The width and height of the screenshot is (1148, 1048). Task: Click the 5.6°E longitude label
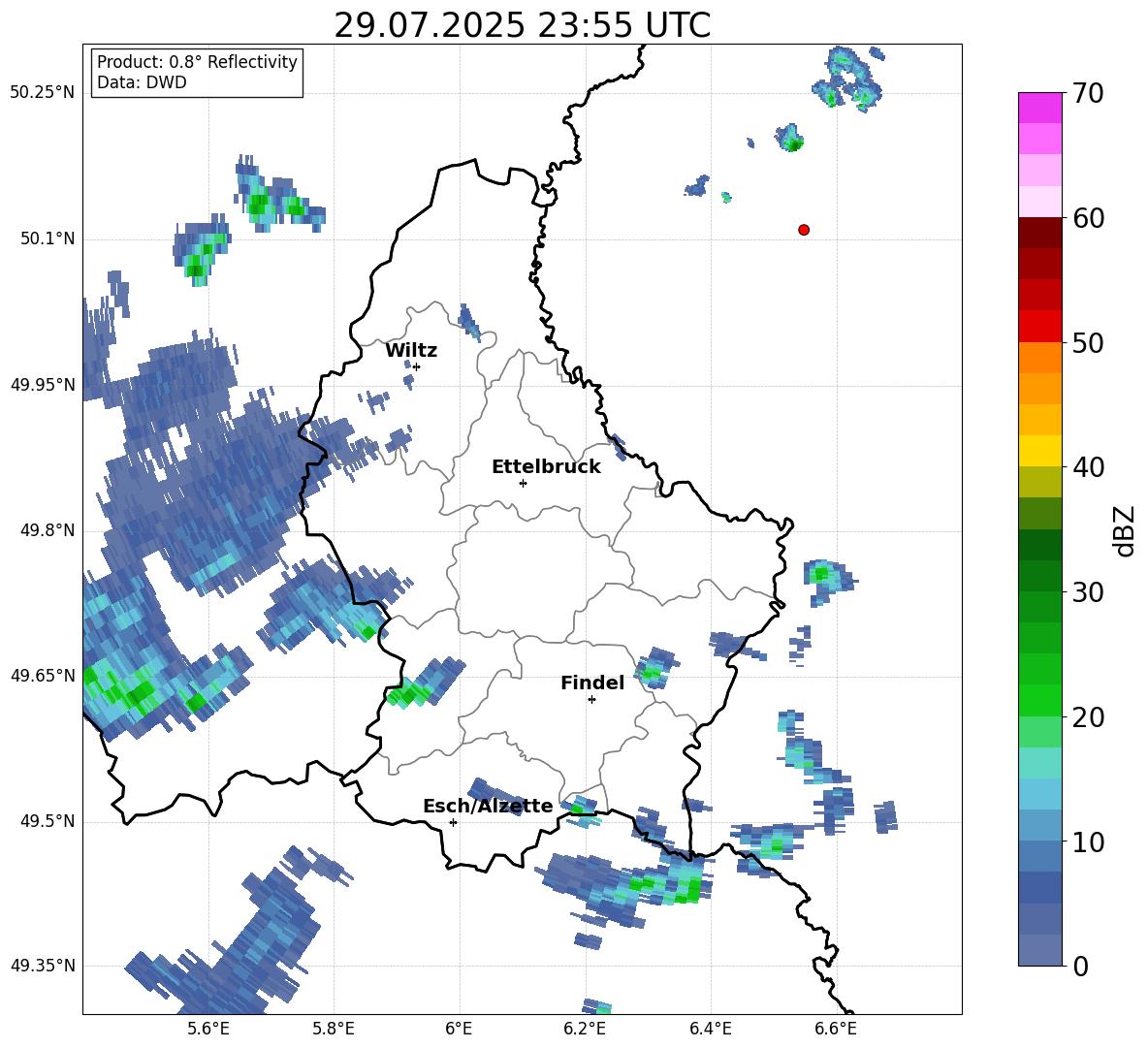pos(208,1029)
